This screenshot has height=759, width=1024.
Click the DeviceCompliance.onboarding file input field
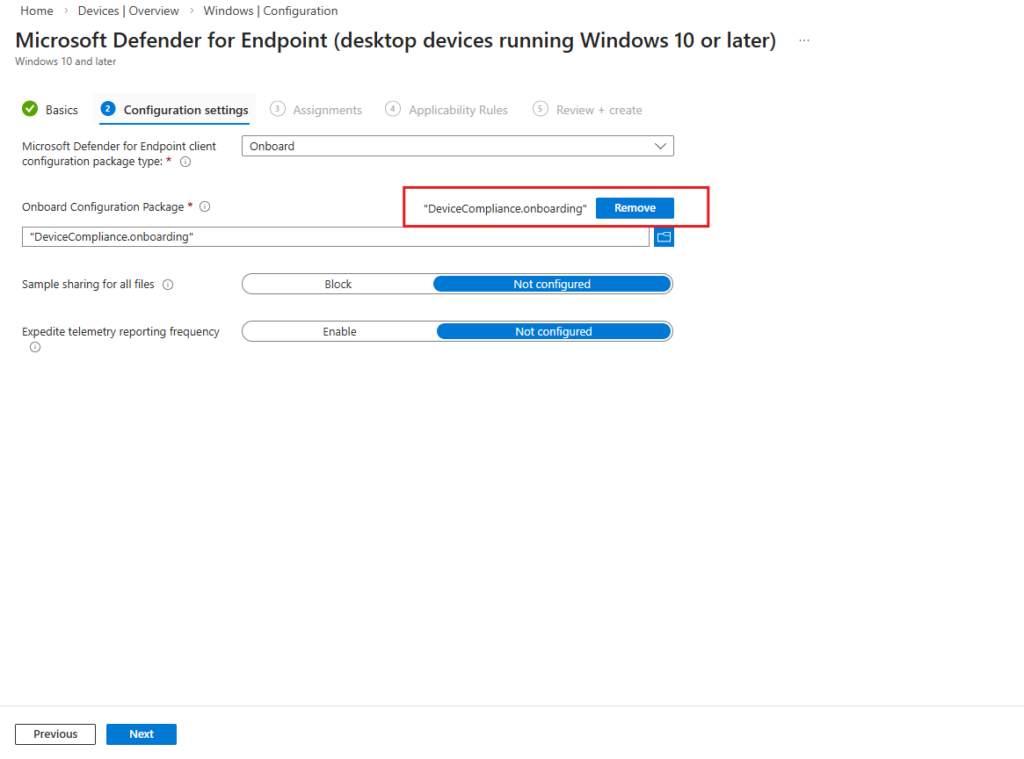click(335, 237)
